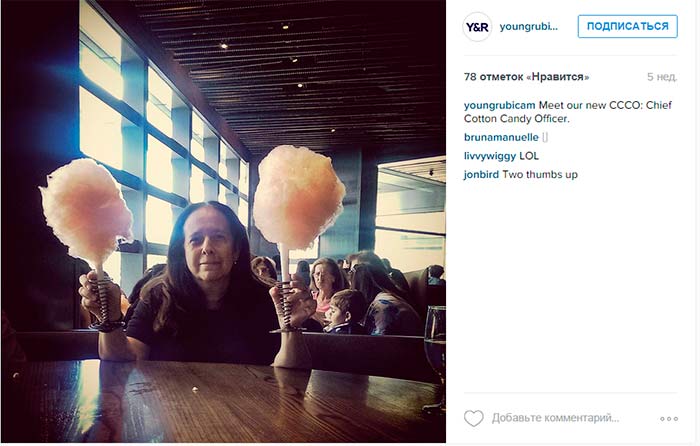Click the right cotton candy in the photo
Viewport: 700px width, 446px height.
(298, 196)
